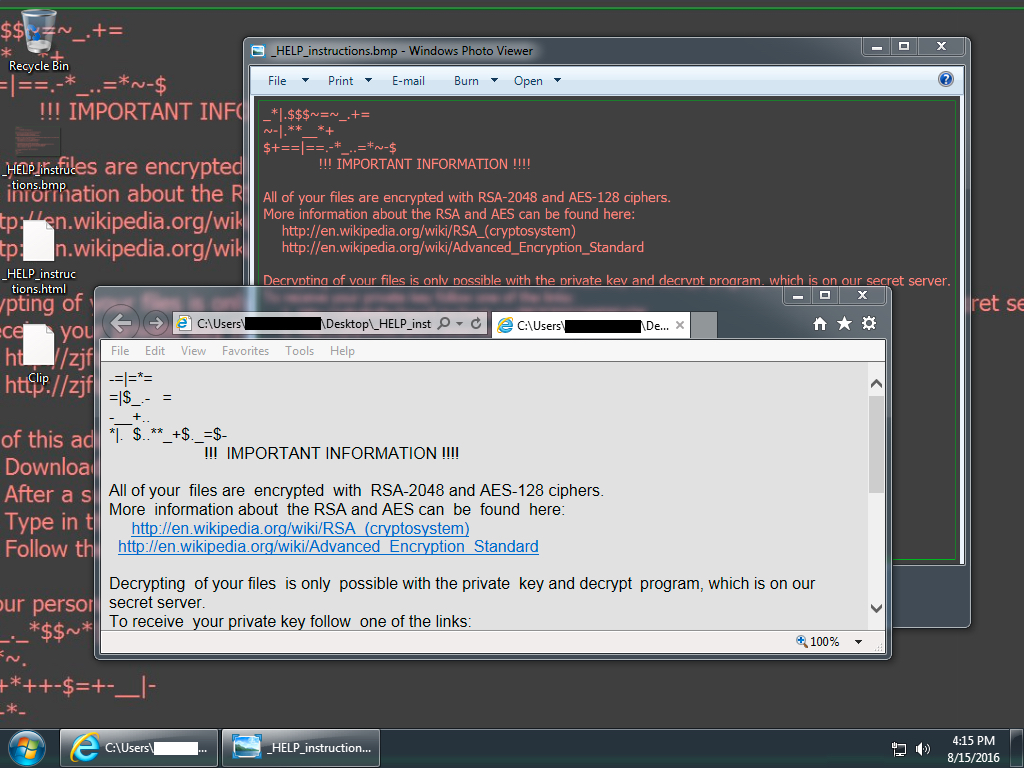Open the Home page icon in Internet Explorer
Screen dimensions: 1024x768
coord(820,323)
